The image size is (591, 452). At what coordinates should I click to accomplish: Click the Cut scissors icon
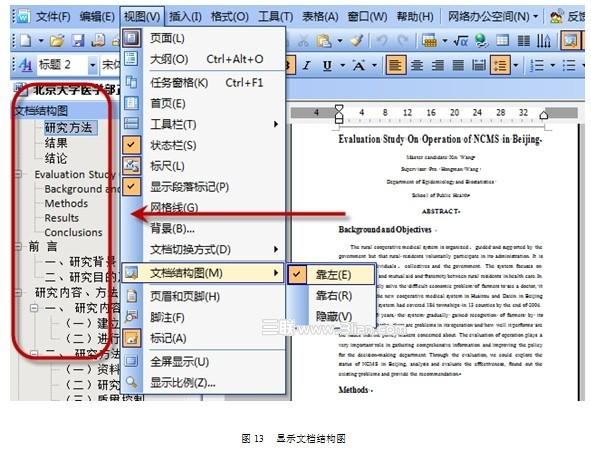click(x=303, y=41)
